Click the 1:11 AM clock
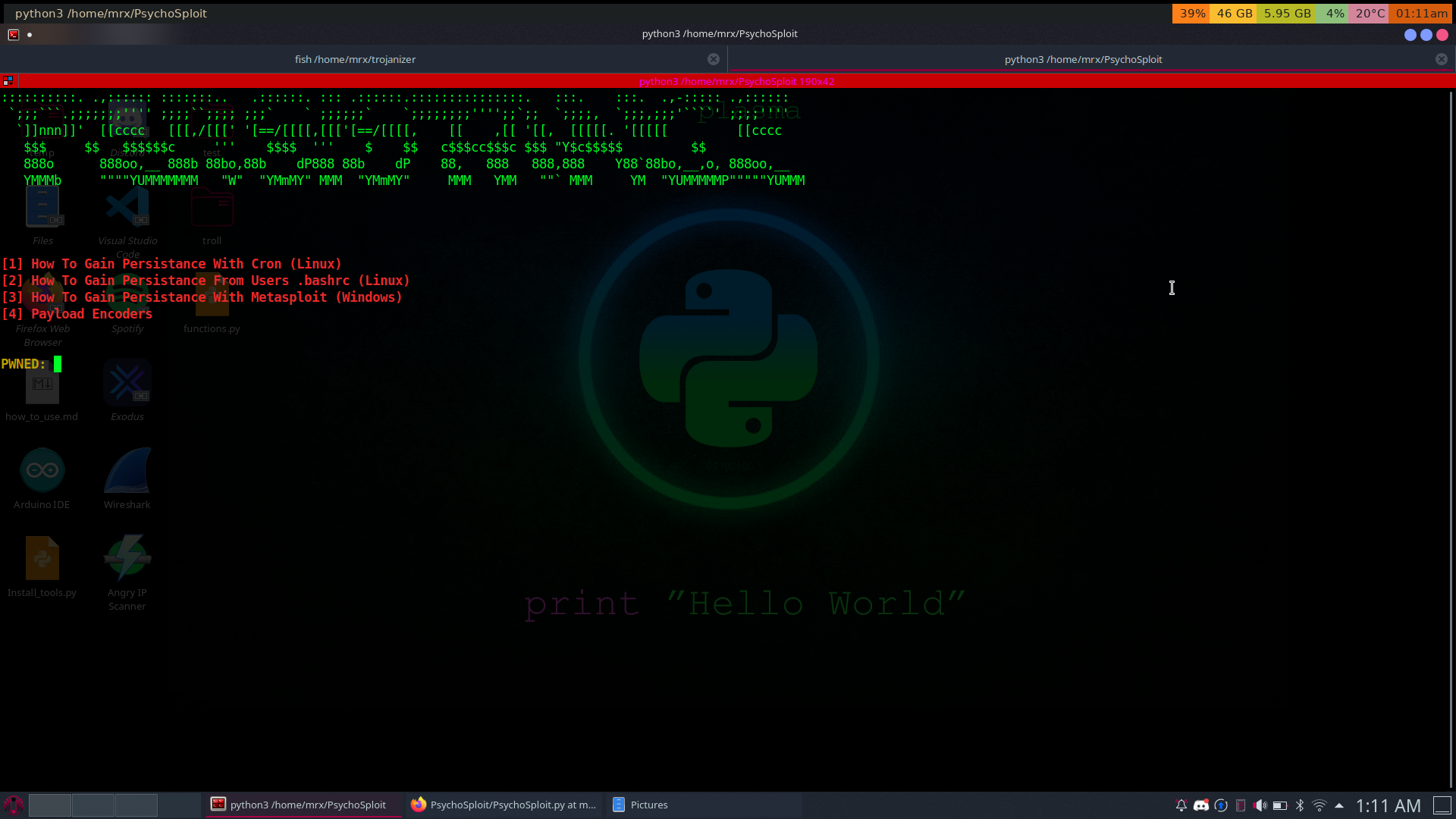 (x=1387, y=805)
